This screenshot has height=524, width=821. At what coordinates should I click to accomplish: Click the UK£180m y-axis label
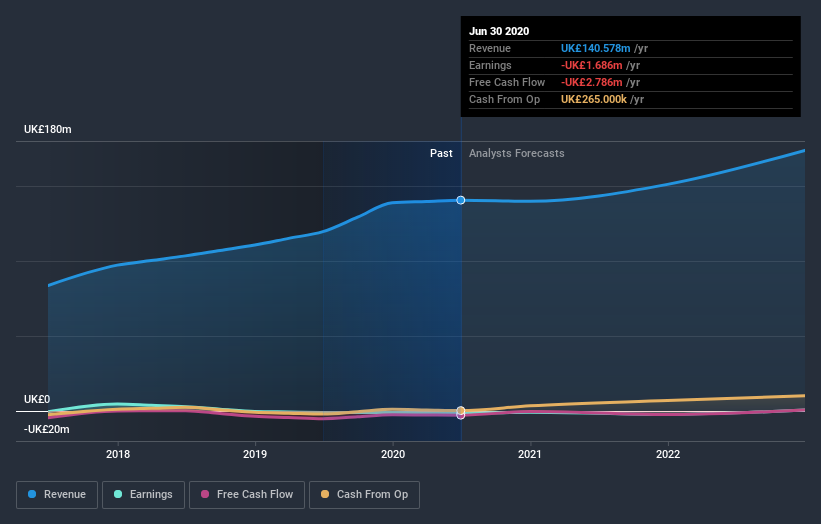pos(48,129)
